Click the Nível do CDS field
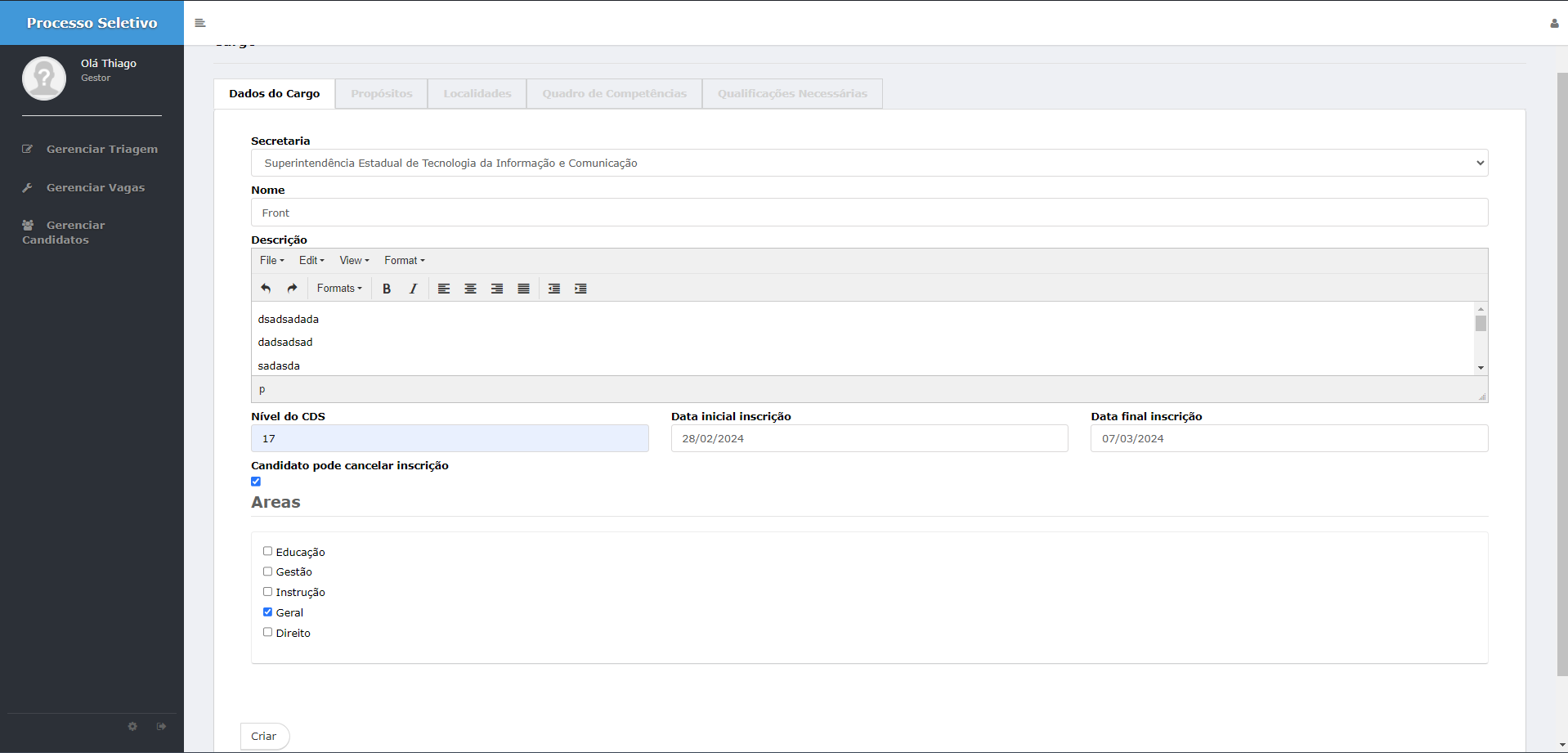Viewport: 1568px width, 753px height. (450, 438)
